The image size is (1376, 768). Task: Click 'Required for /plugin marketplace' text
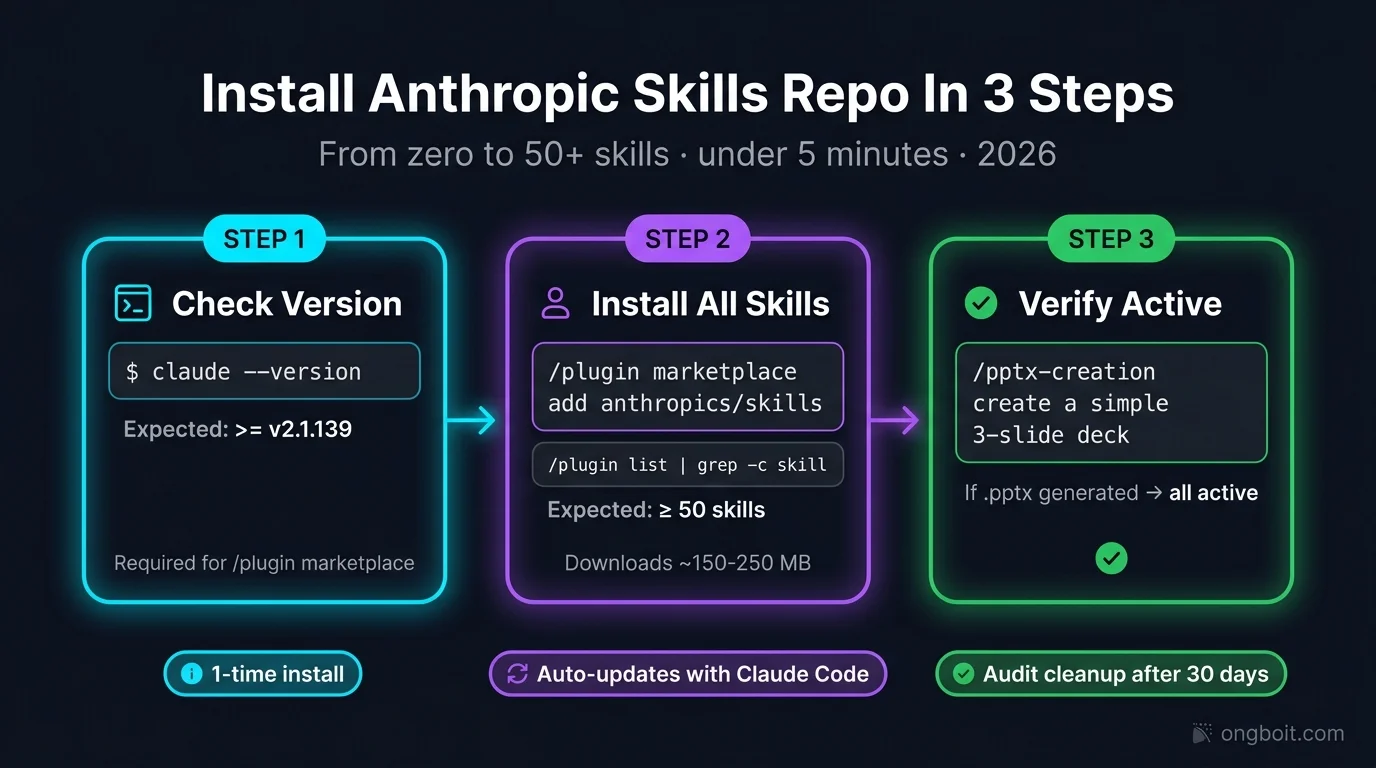264,563
